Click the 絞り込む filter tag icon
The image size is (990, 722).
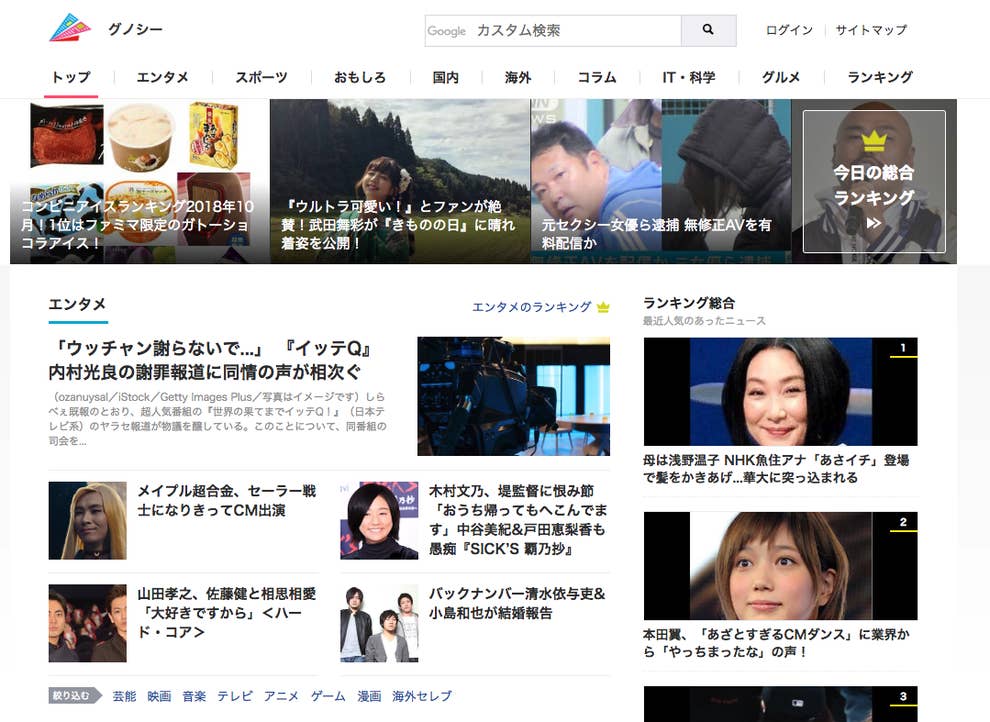pos(74,696)
